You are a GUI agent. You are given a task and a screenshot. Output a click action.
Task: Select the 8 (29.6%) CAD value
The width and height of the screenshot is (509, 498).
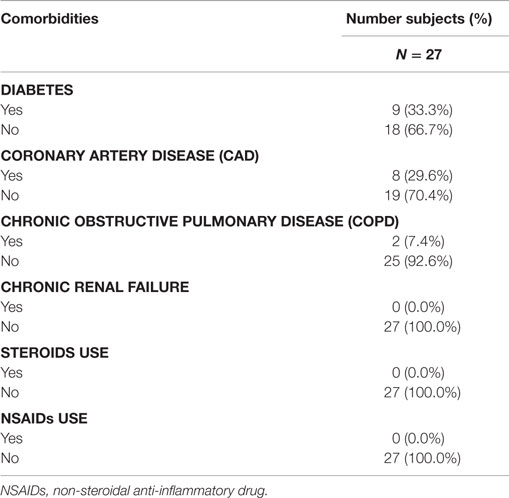coord(422,175)
